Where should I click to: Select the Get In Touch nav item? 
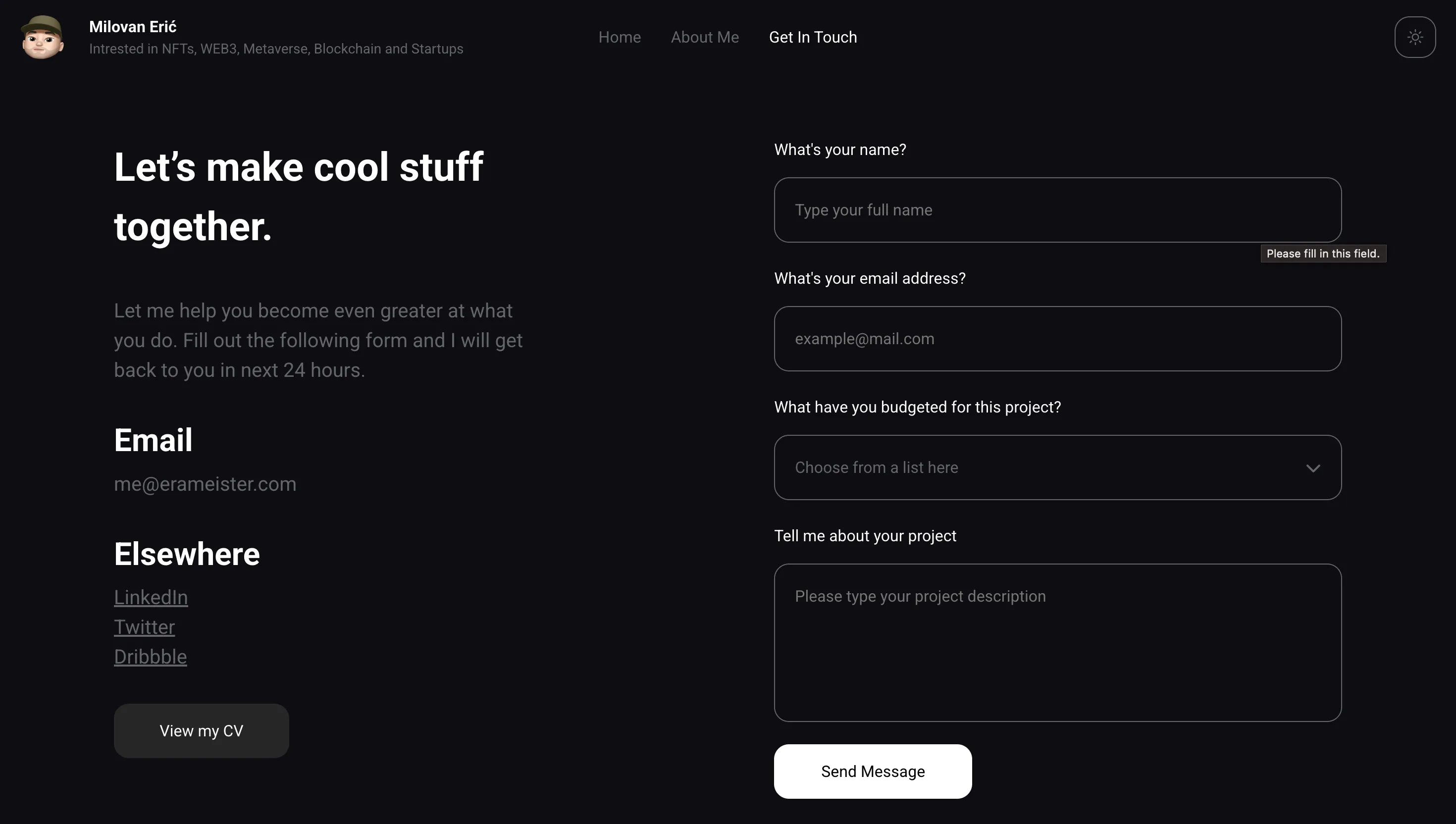click(x=813, y=37)
